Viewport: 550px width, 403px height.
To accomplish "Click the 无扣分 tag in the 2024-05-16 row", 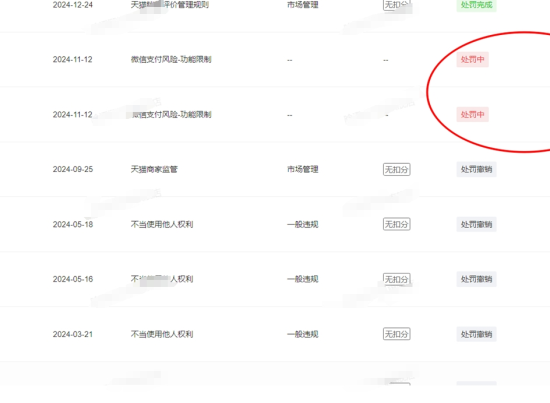I will (x=396, y=279).
